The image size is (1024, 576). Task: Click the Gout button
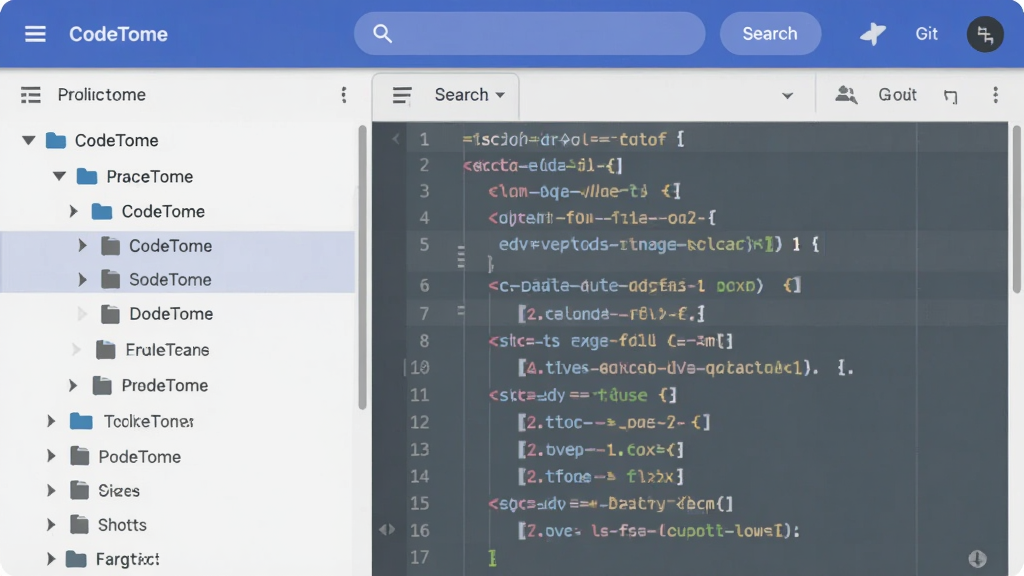coord(897,95)
